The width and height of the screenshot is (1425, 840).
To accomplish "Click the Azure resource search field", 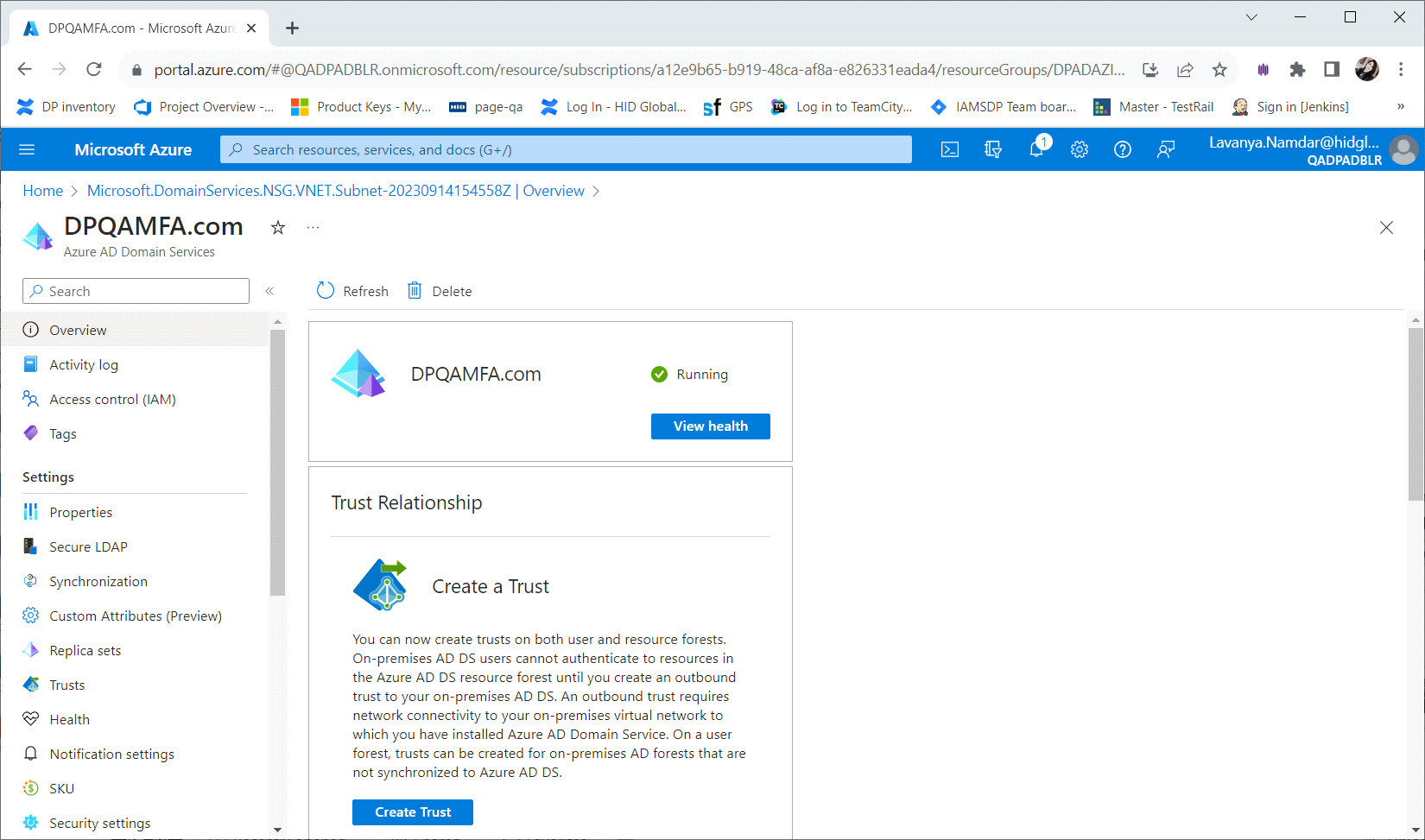I will pyautogui.click(x=566, y=149).
